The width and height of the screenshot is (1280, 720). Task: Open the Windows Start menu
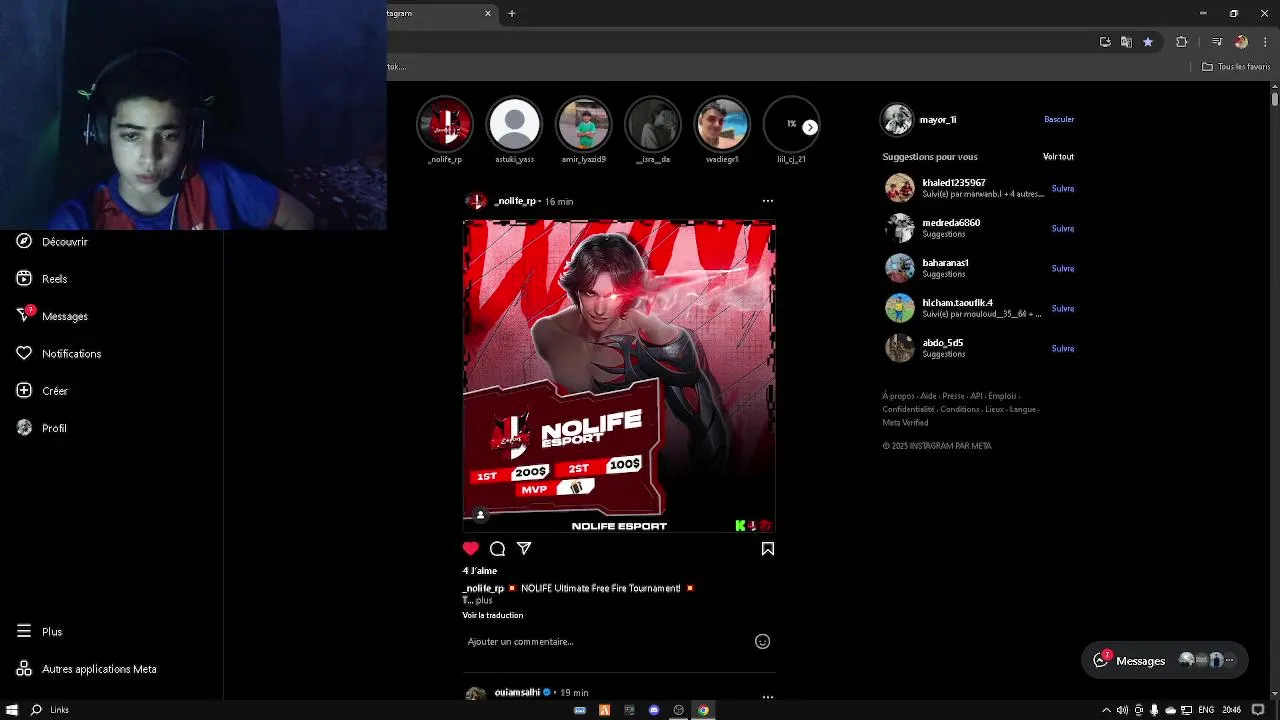tap(12, 710)
